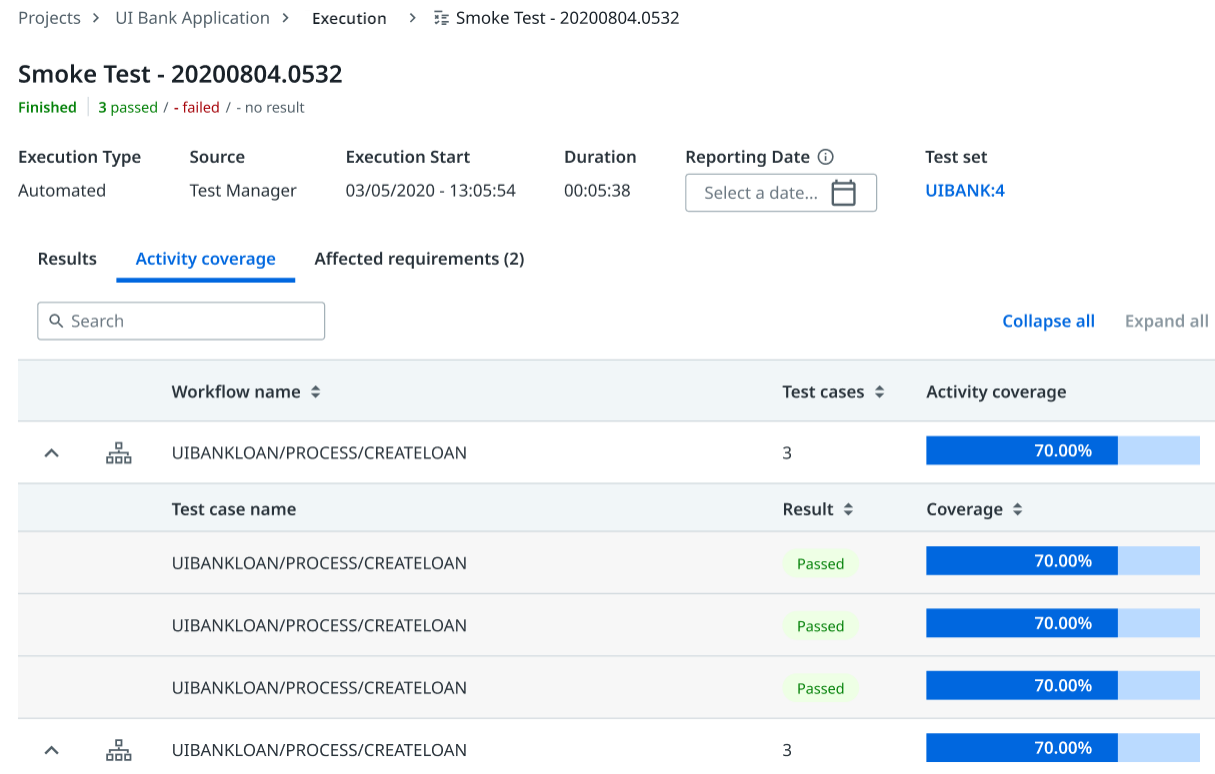Click the sort icon on Workflow name column
The image size is (1215, 774).
pyautogui.click(x=315, y=391)
